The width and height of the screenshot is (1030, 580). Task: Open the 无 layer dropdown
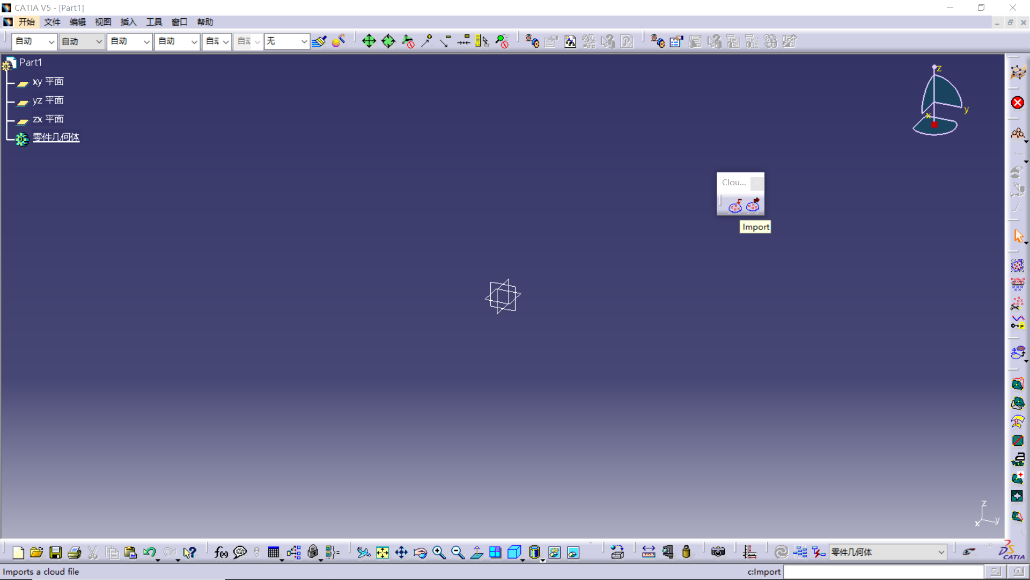point(286,41)
